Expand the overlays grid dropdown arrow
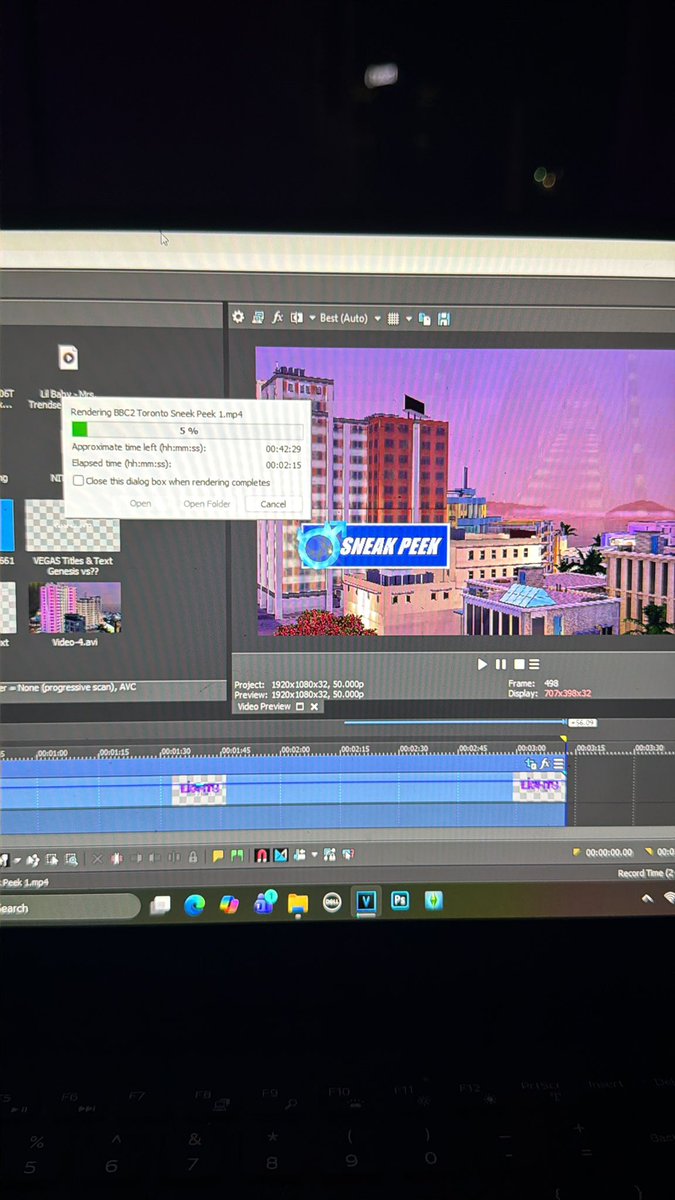Image resolution: width=675 pixels, height=1200 pixels. tap(408, 319)
